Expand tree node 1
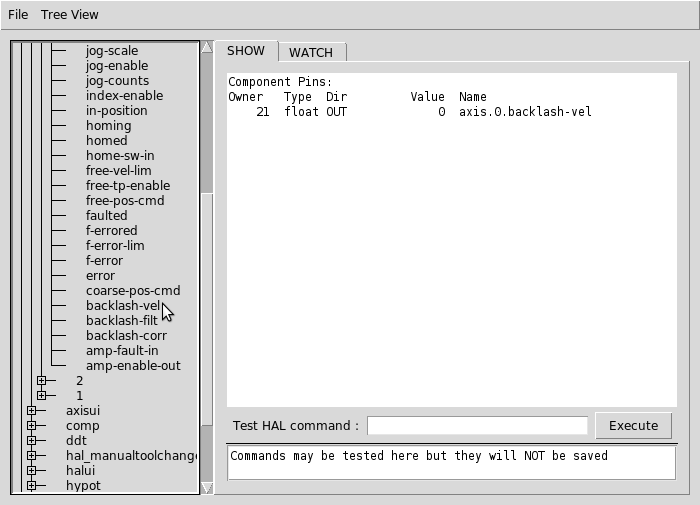The height and width of the screenshot is (505, 700). 42,396
